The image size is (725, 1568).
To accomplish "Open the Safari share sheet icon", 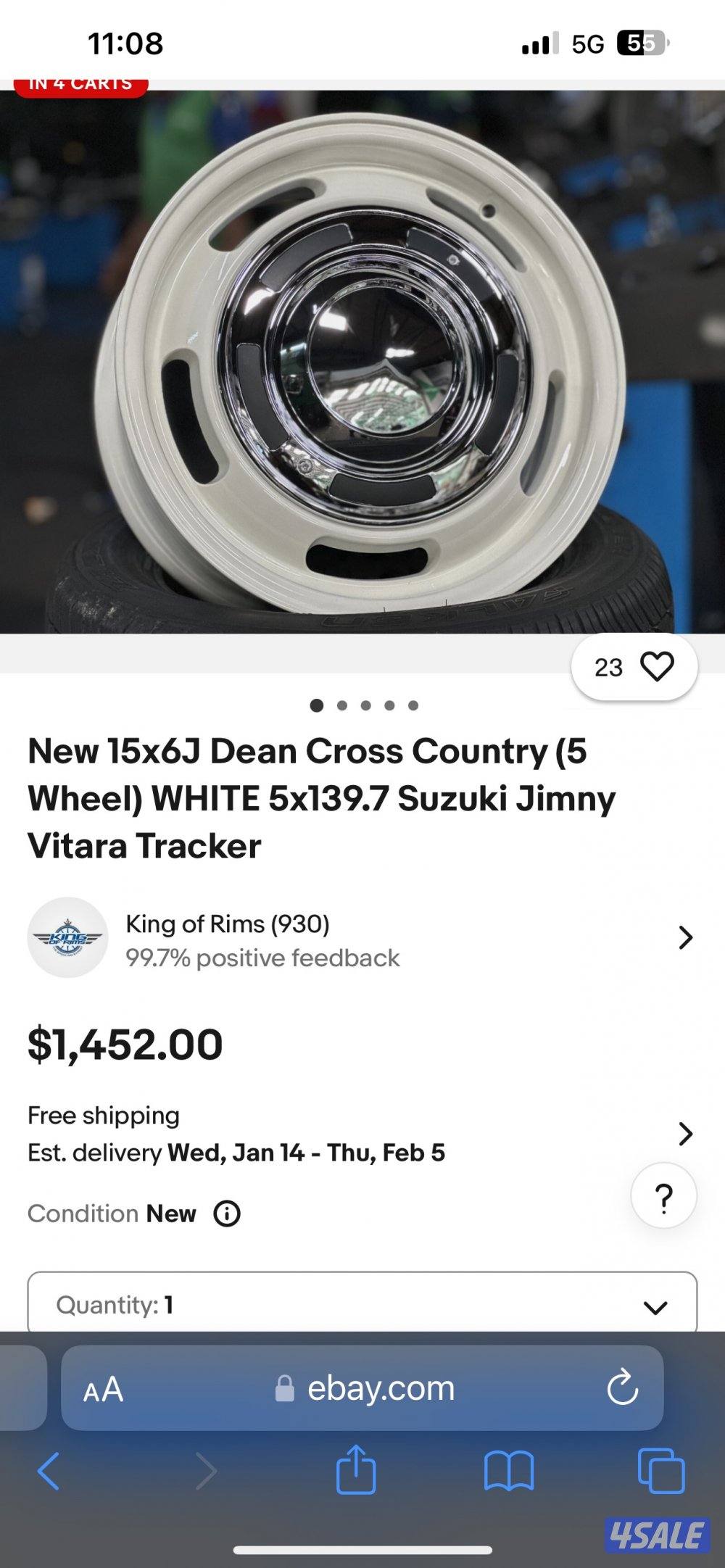I will [x=356, y=1472].
